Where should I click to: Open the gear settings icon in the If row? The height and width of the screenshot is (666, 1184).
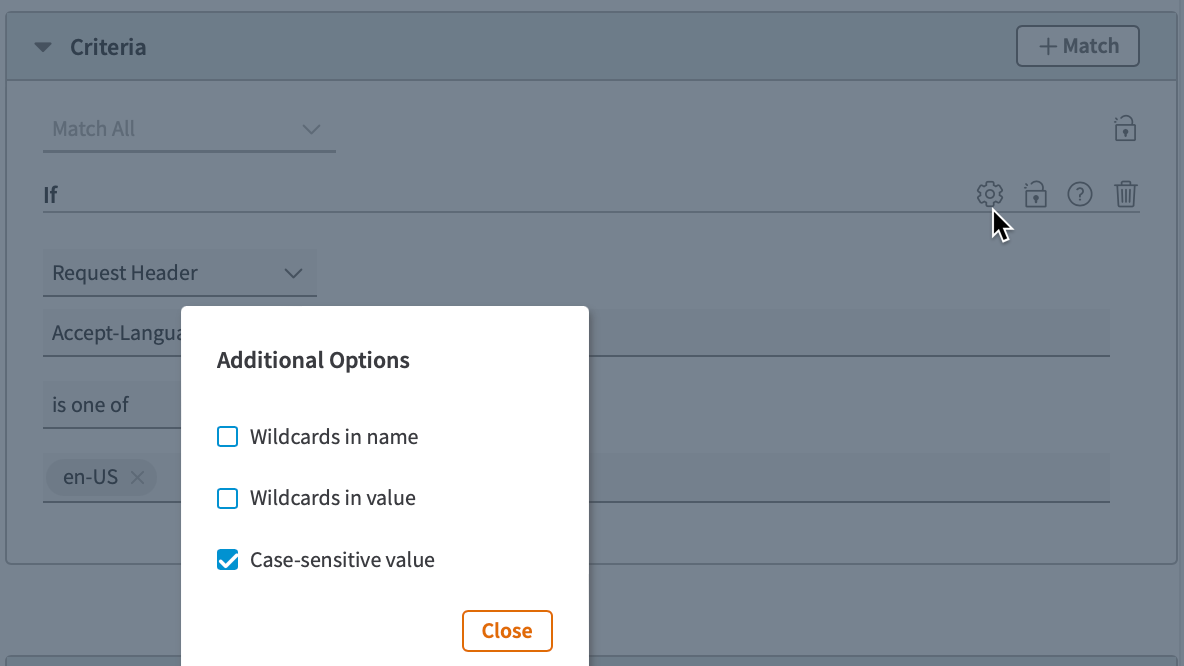click(989, 193)
